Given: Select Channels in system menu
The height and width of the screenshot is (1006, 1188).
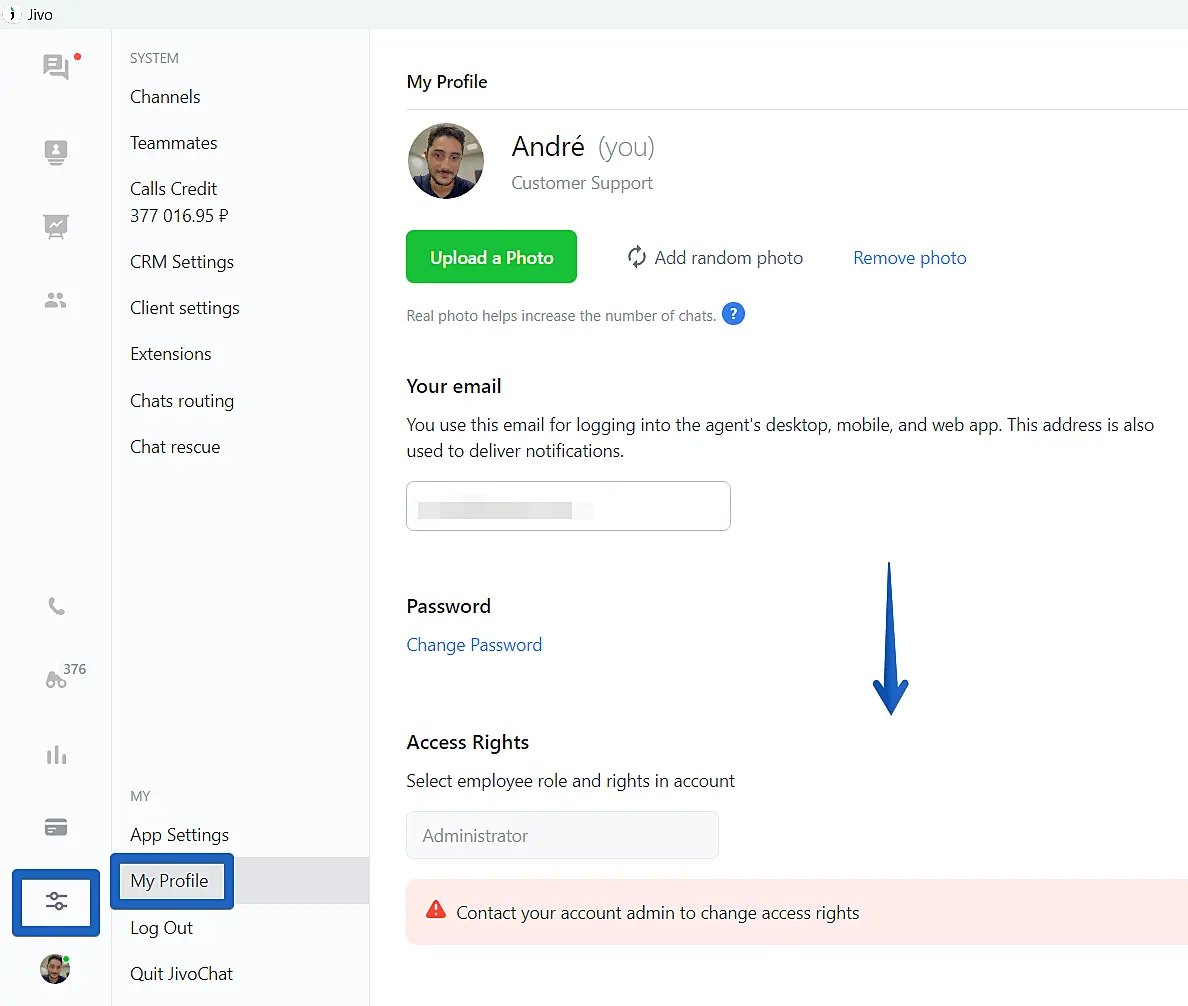Looking at the screenshot, I should [x=165, y=97].
